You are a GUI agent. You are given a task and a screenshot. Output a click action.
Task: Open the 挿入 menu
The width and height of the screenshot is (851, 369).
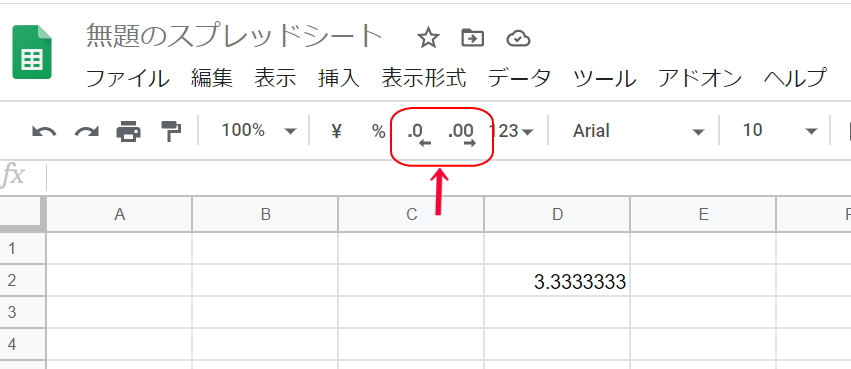(339, 79)
